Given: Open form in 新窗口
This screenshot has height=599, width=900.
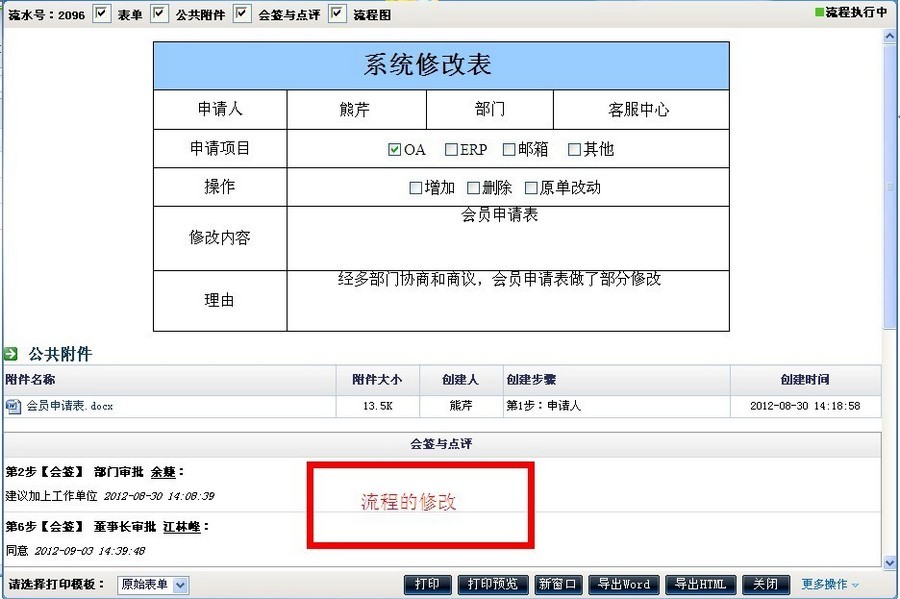Looking at the screenshot, I should [557, 584].
